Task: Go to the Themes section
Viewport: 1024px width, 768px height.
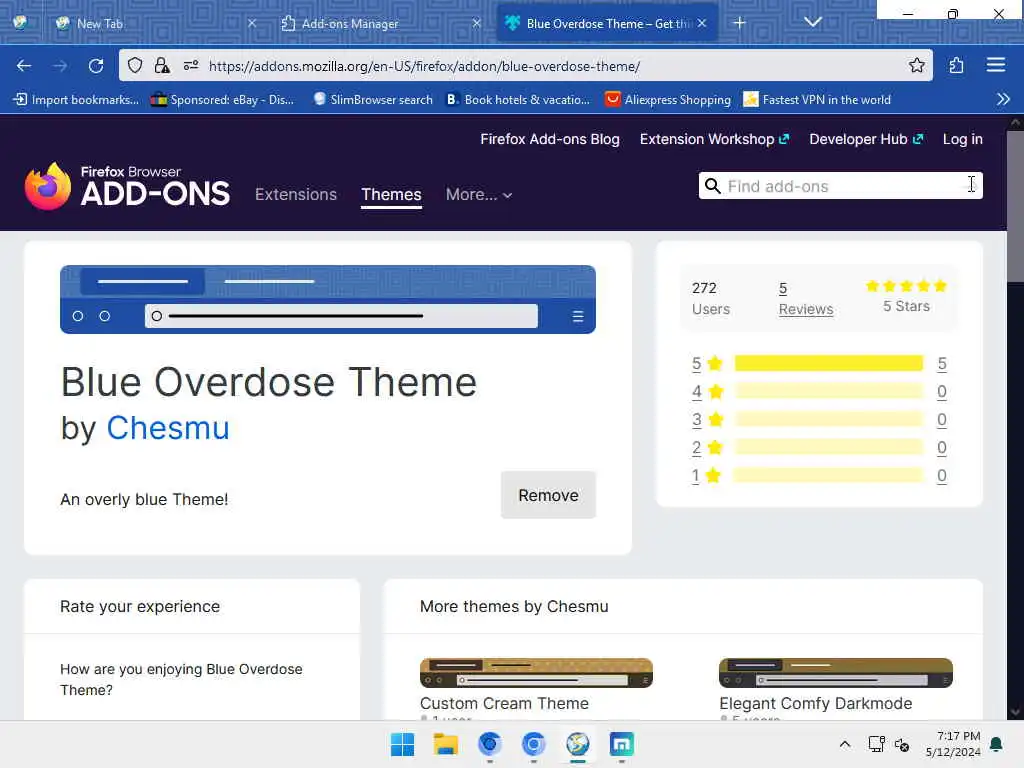Action: pos(391,195)
